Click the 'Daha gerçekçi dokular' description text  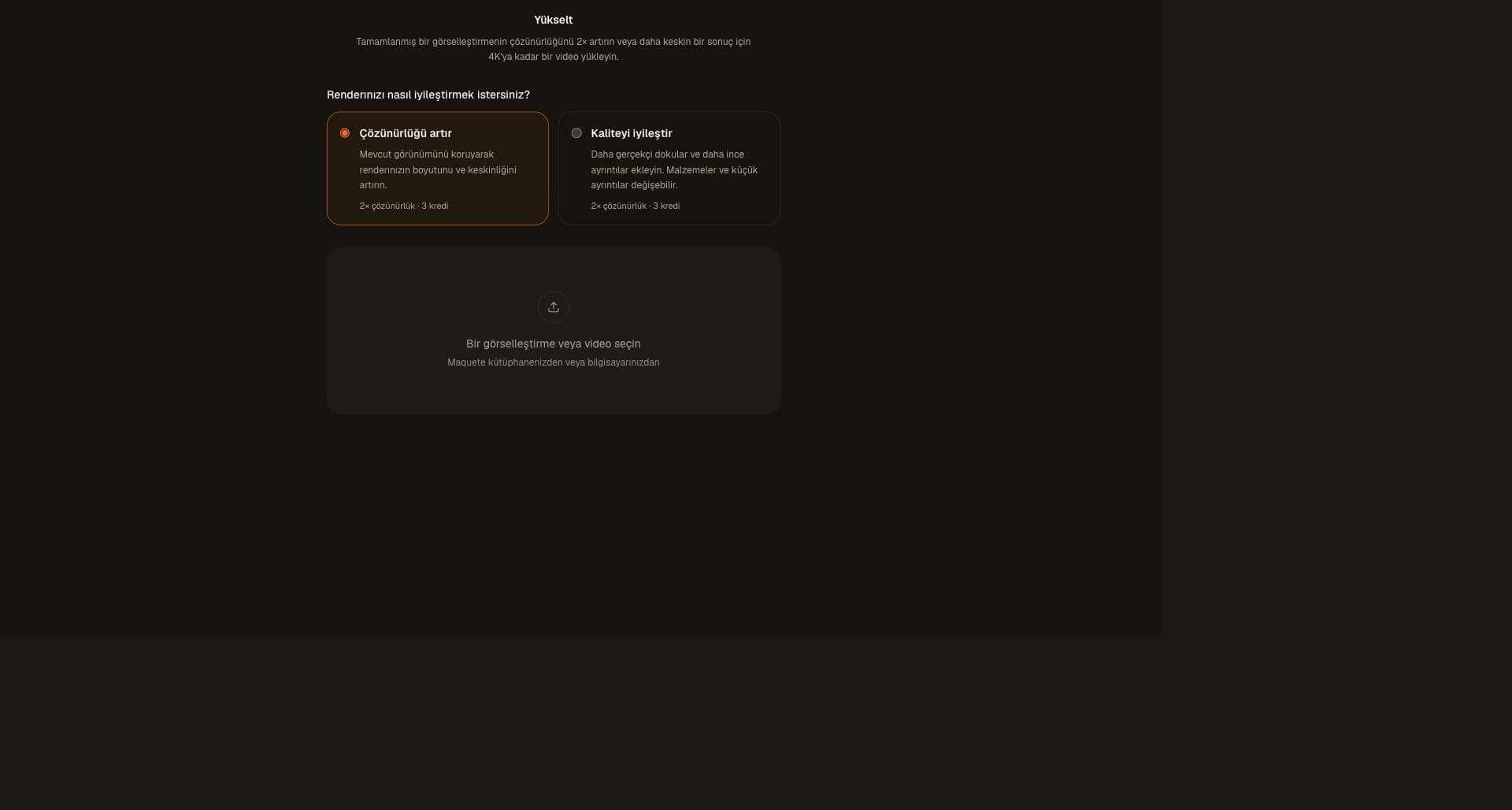click(x=674, y=169)
